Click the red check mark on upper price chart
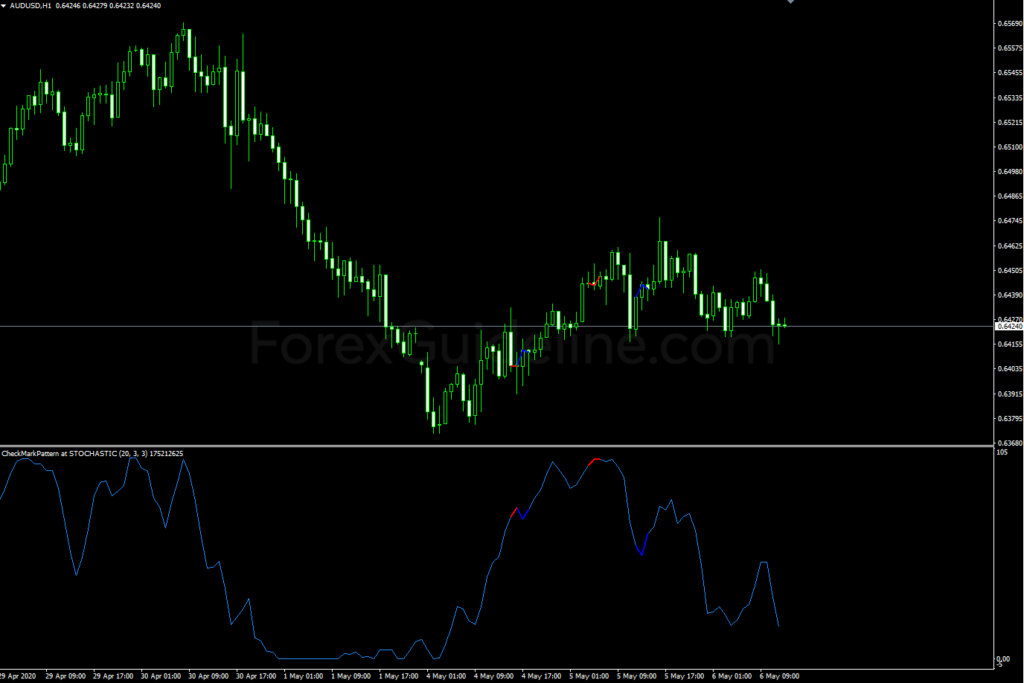The image size is (1024, 683). click(x=593, y=284)
